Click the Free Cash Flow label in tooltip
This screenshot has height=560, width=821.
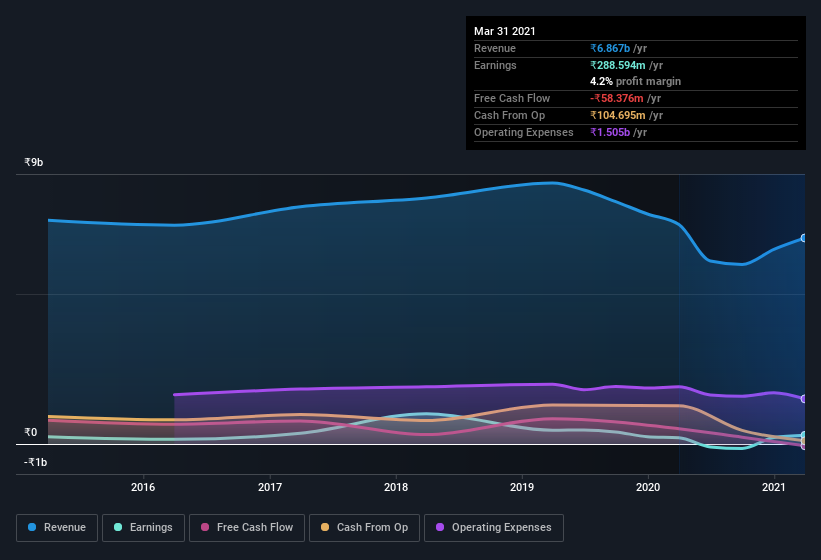coord(512,98)
